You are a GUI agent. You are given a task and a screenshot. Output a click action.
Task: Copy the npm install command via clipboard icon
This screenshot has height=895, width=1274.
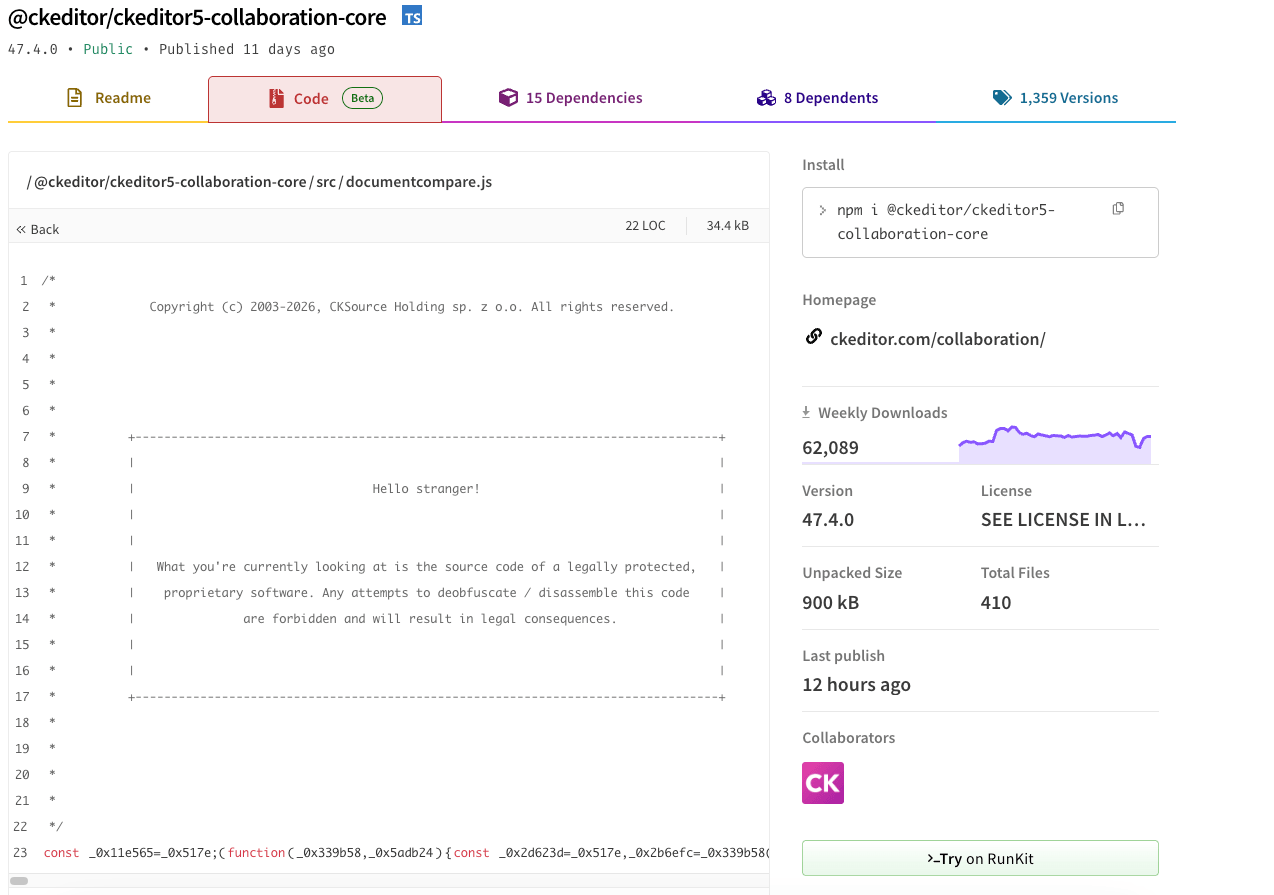click(1117, 208)
